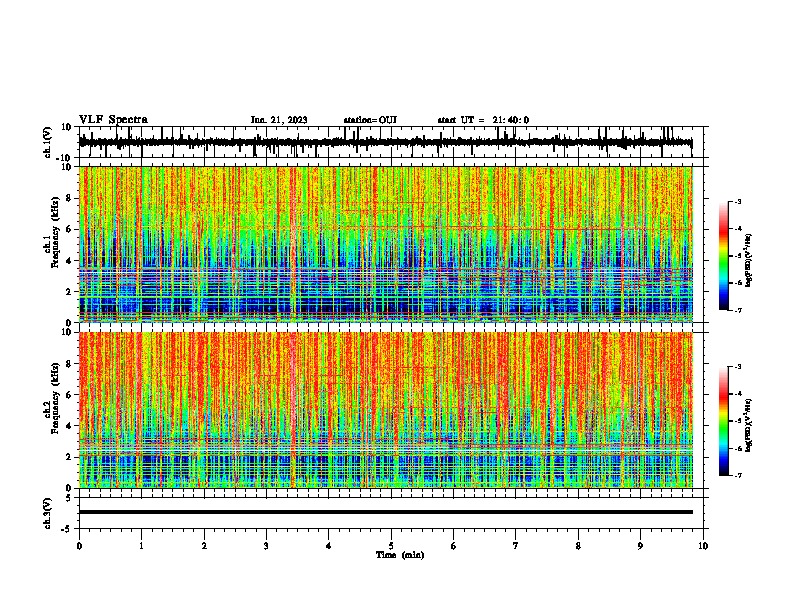Click the "-7" label on ch.2 color scale
Screen dimensions: 792x612
tap(737, 475)
